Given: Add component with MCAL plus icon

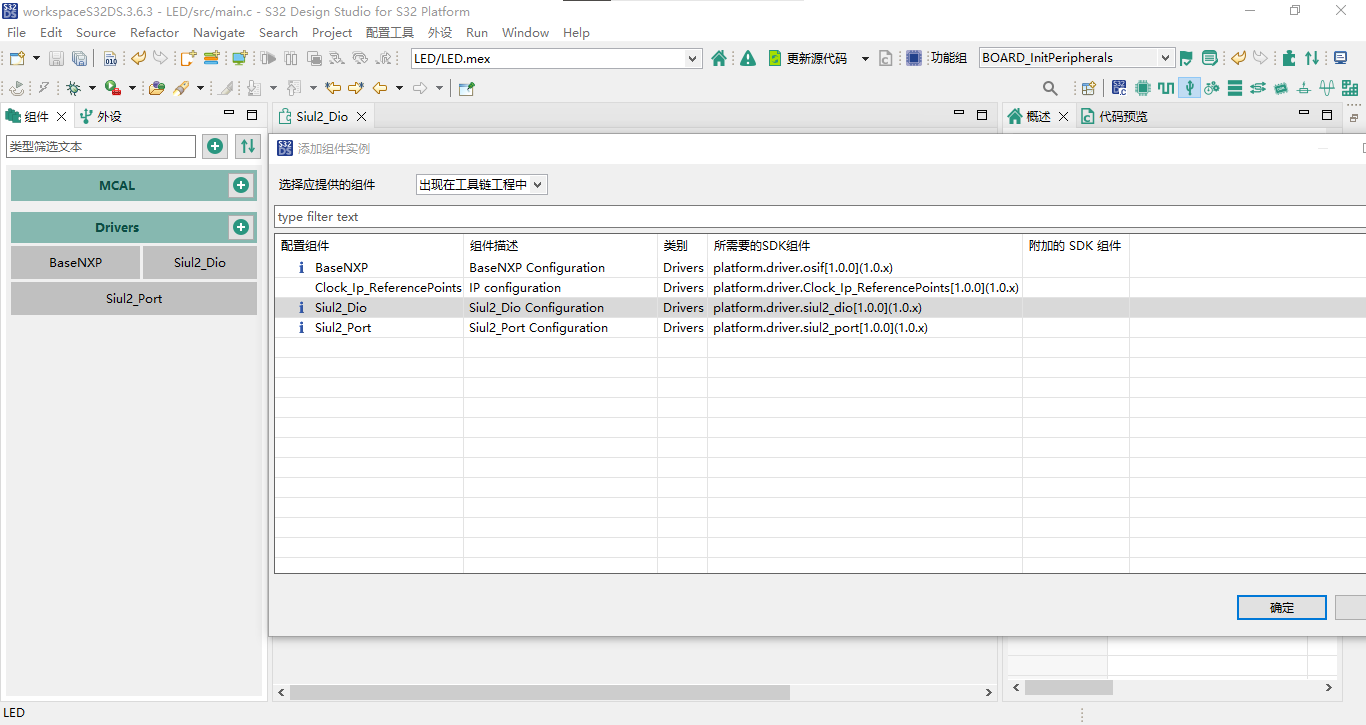Looking at the screenshot, I should (x=240, y=185).
